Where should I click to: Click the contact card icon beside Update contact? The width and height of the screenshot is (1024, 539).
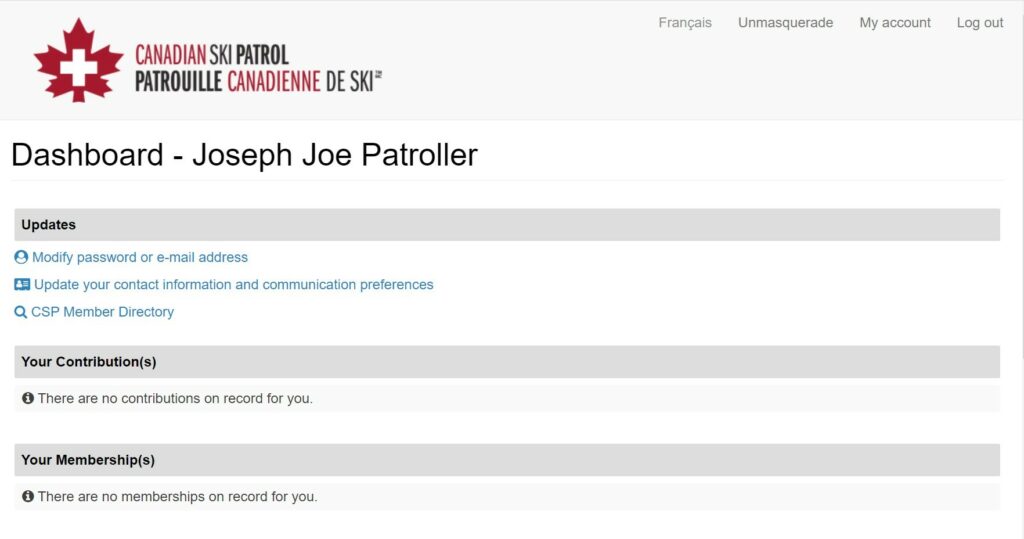coord(22,285)
